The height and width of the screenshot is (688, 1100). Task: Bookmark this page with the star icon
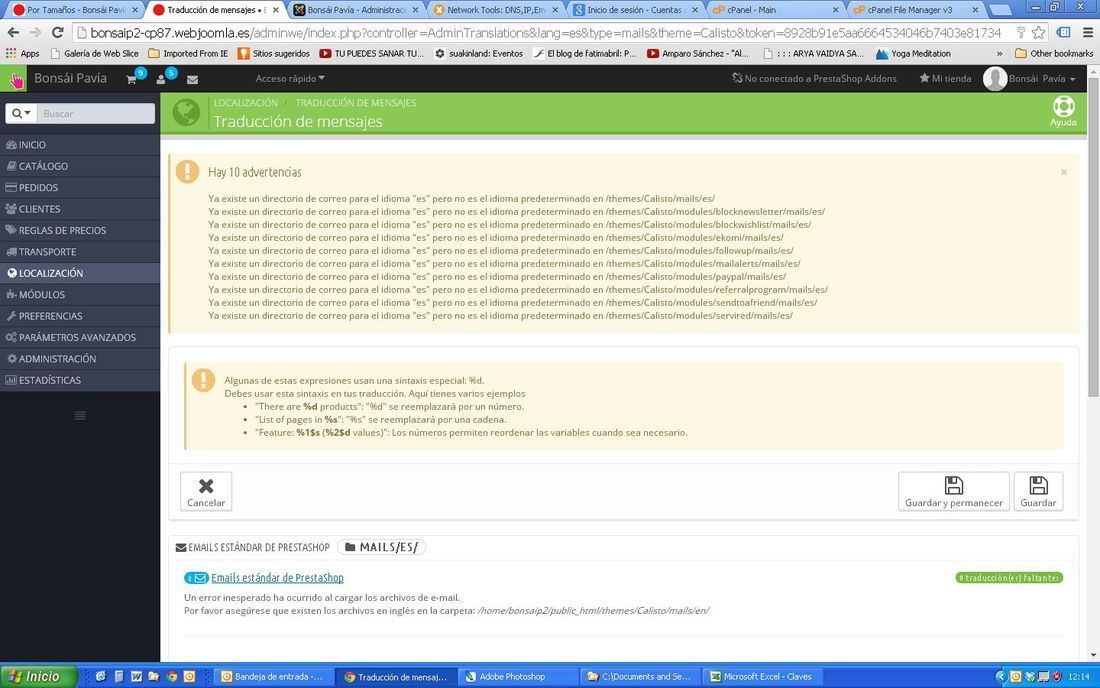[x=1038, y=33]
